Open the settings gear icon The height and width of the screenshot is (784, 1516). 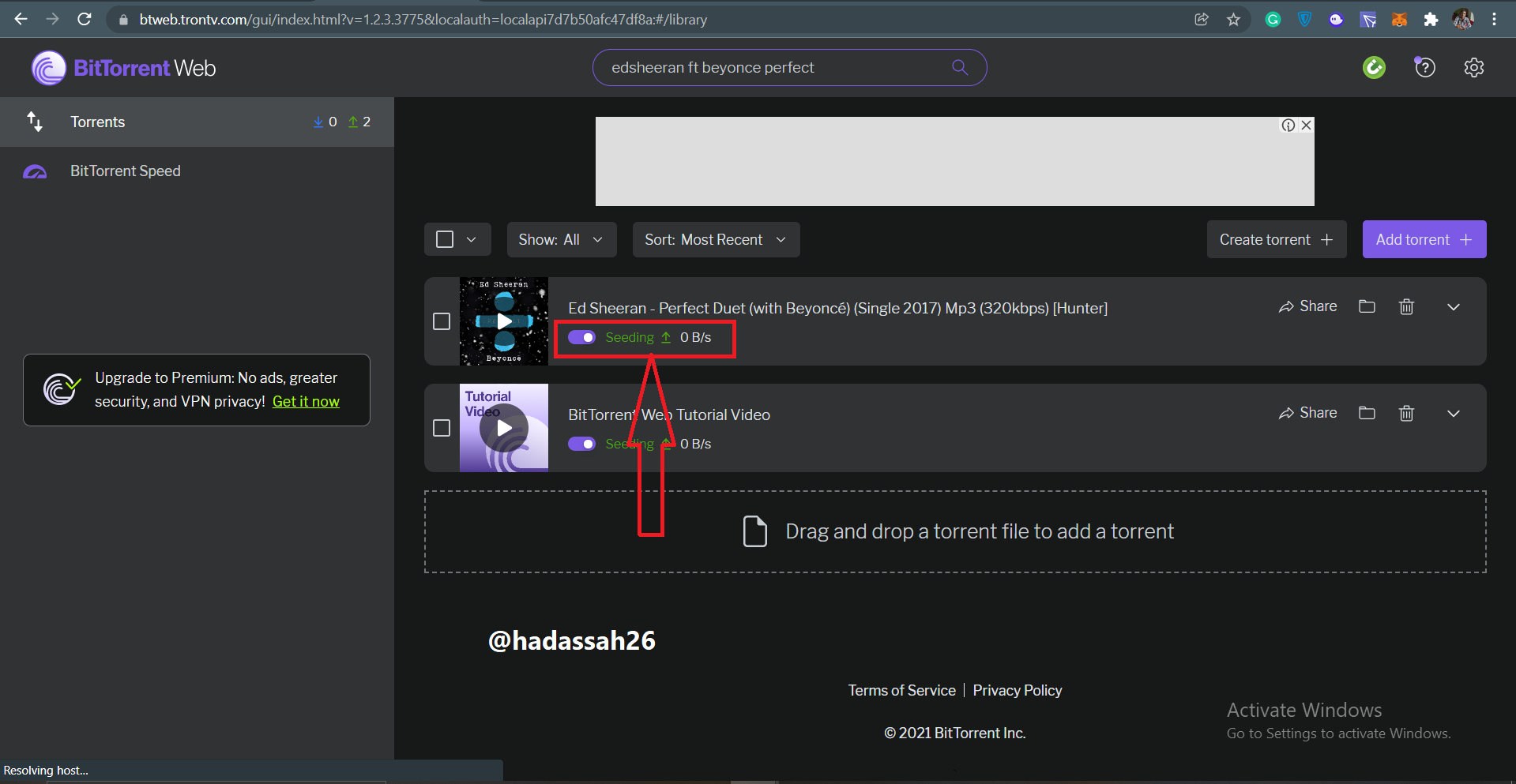(x=1473, y=67)
